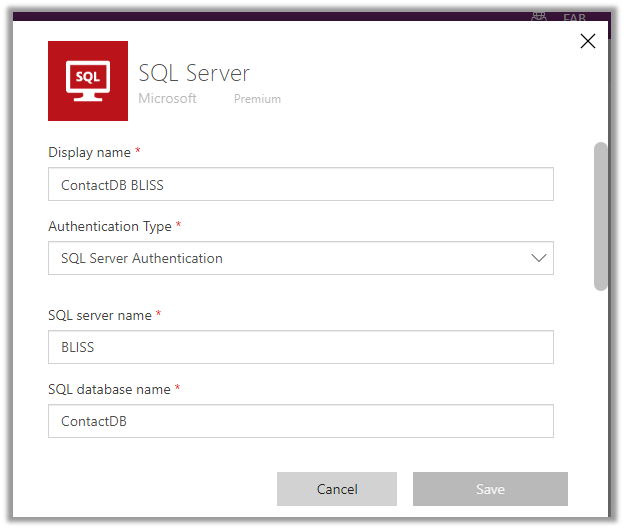Click the scrollbar track below the thumb
624x529 pixels.
pos(601,380)
